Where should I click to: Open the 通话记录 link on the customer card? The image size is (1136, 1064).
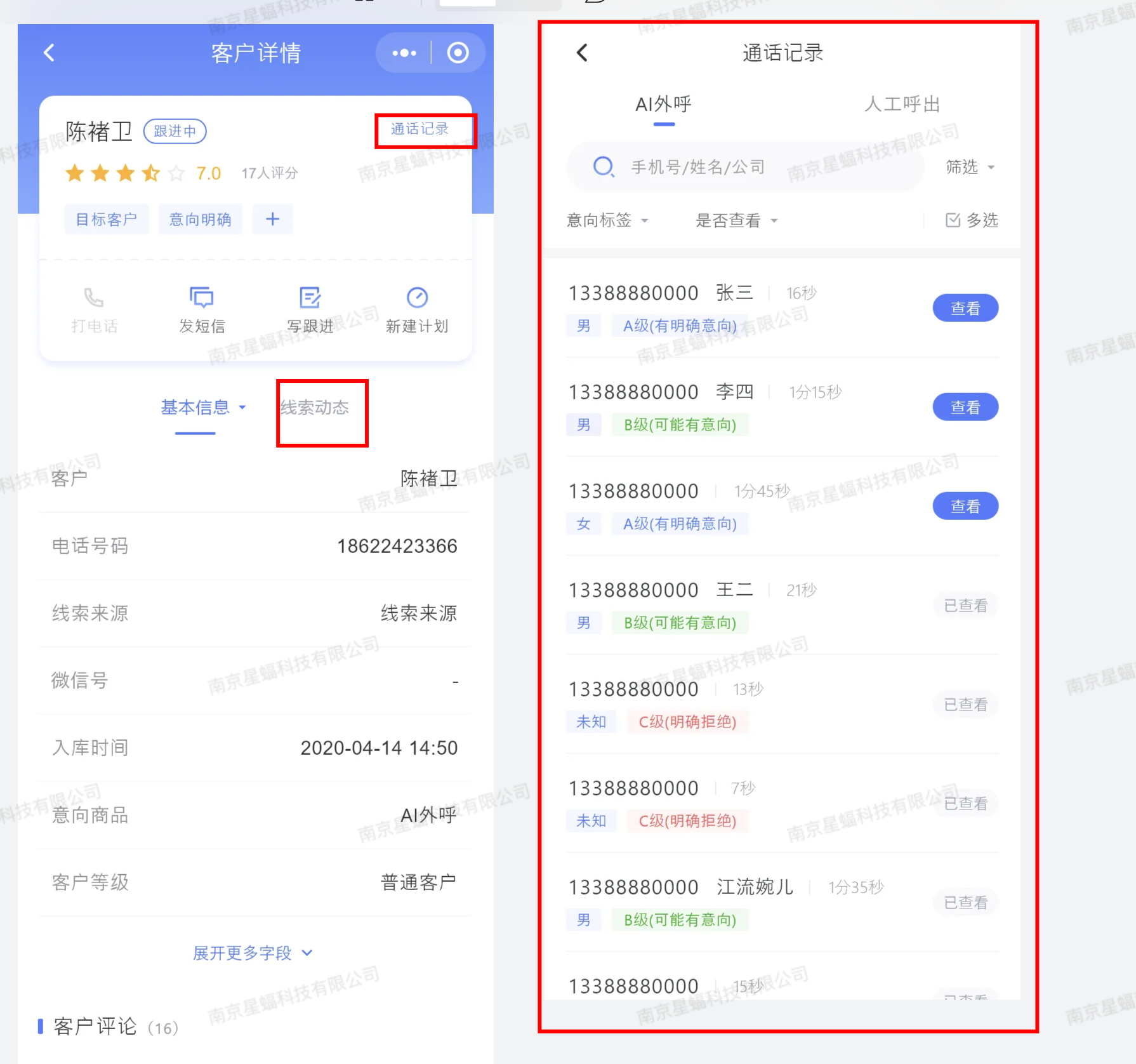click(x=419, y=129)
